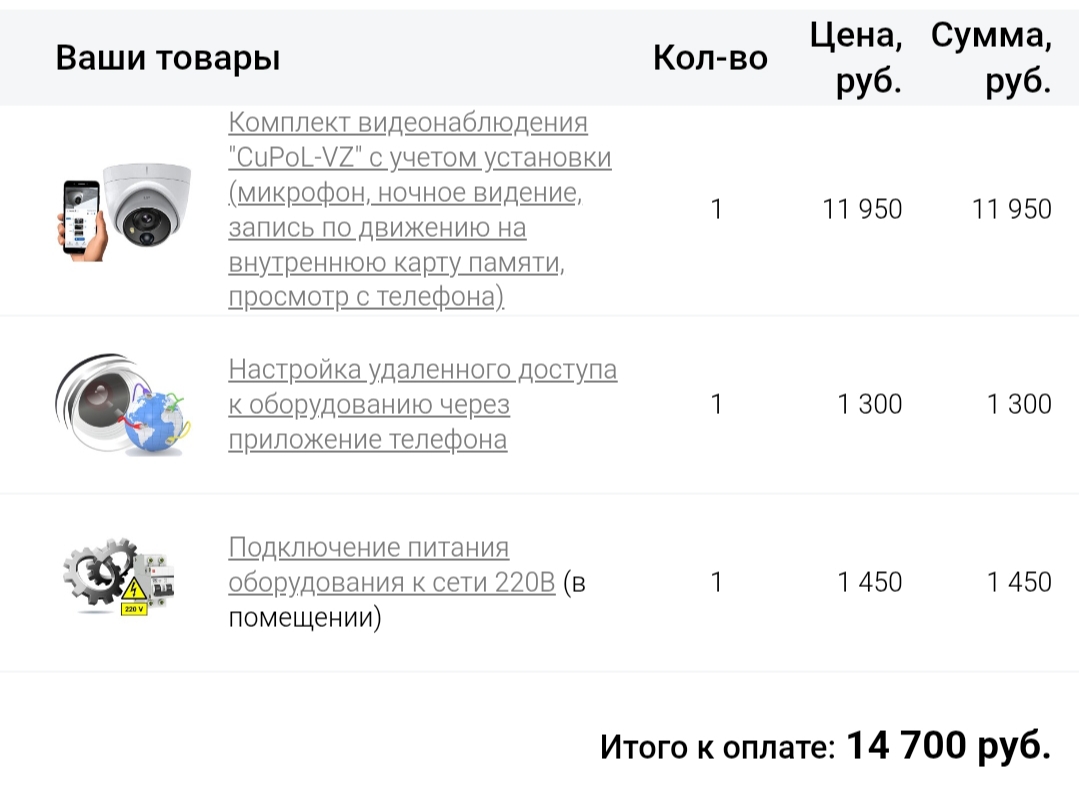The image size is (1079, 785).
Task: Open the "Подключение питания оборудования" service link
Action: click(x=391, y=565)
